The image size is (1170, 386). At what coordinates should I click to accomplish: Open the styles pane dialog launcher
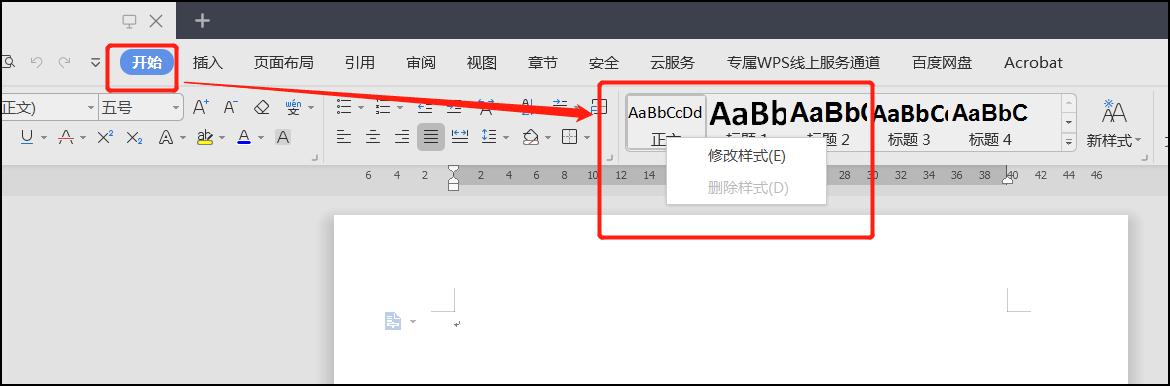pos(1145,158)
